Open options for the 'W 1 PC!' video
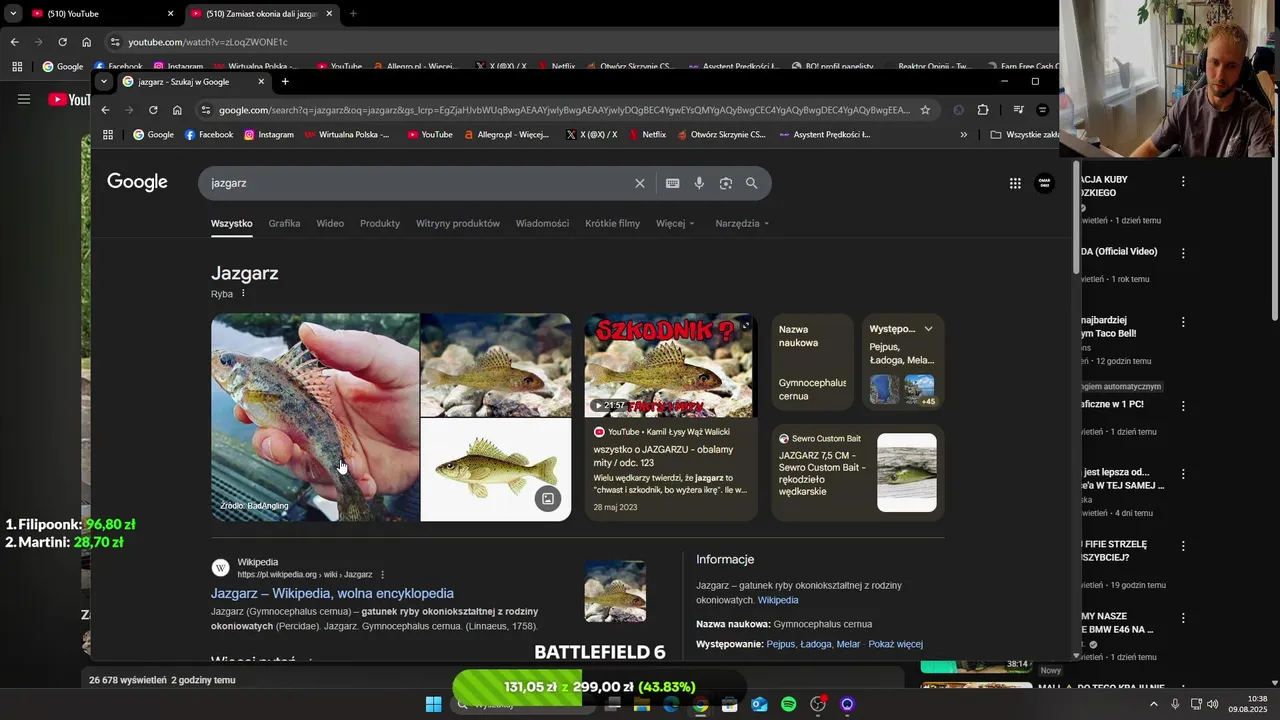This screenshot has width=1280, height=720. click(1183, 406)
